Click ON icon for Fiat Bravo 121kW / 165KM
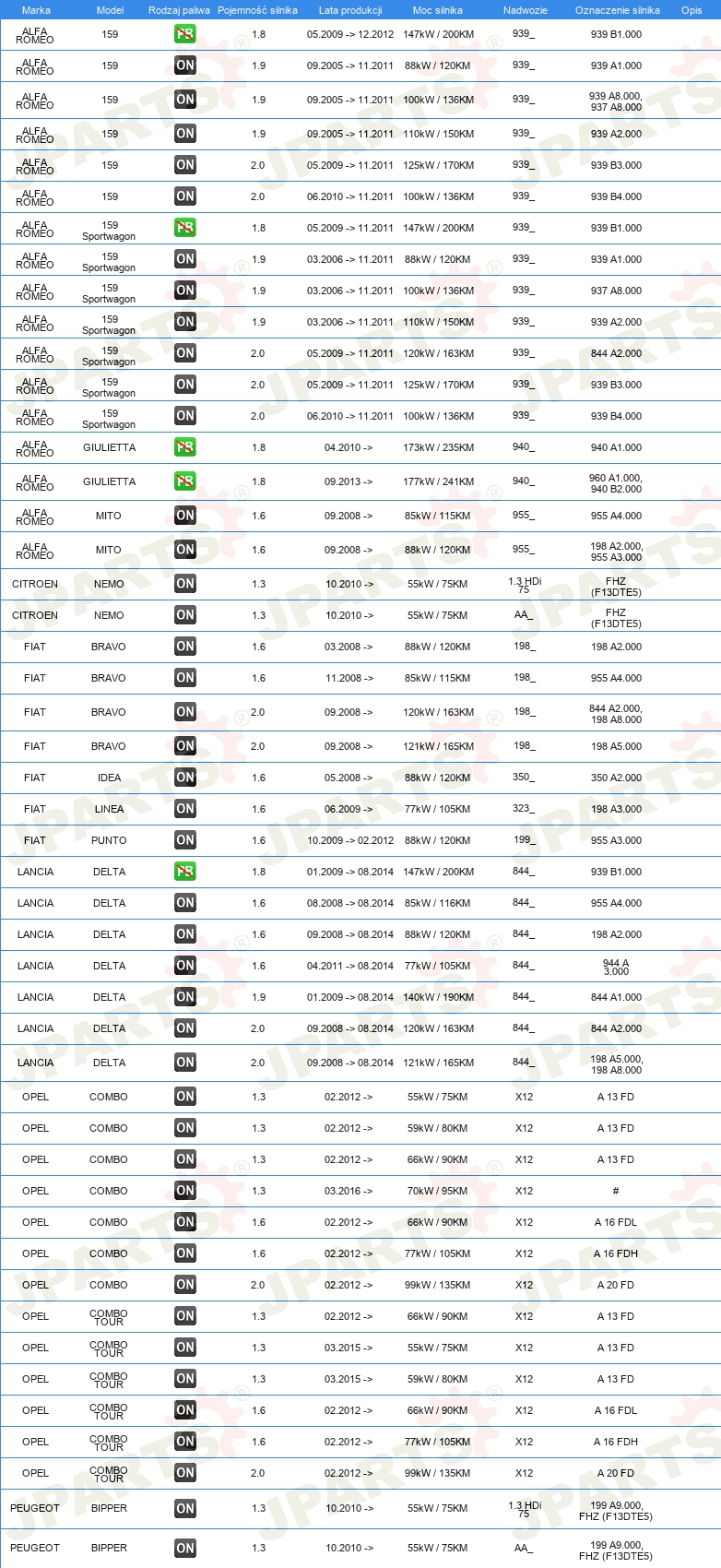The height and width of the screenshot is (1568, 721). coord(185,746)
